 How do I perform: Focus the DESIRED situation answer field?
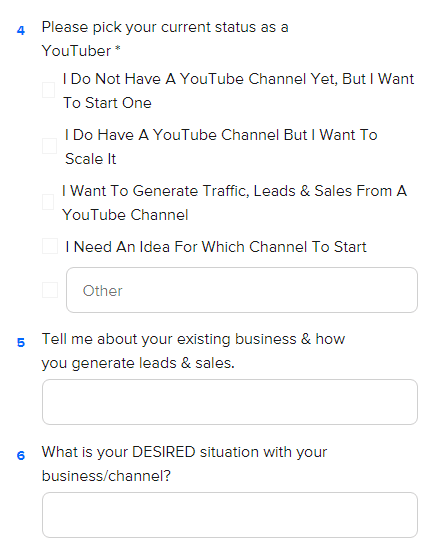coord(230,515)
